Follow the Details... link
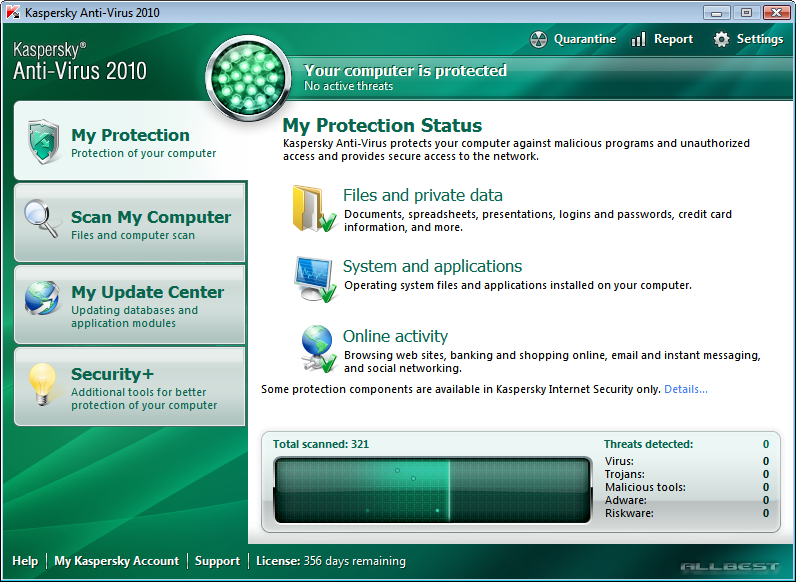796x582 pixels. (x=685, y=389)
